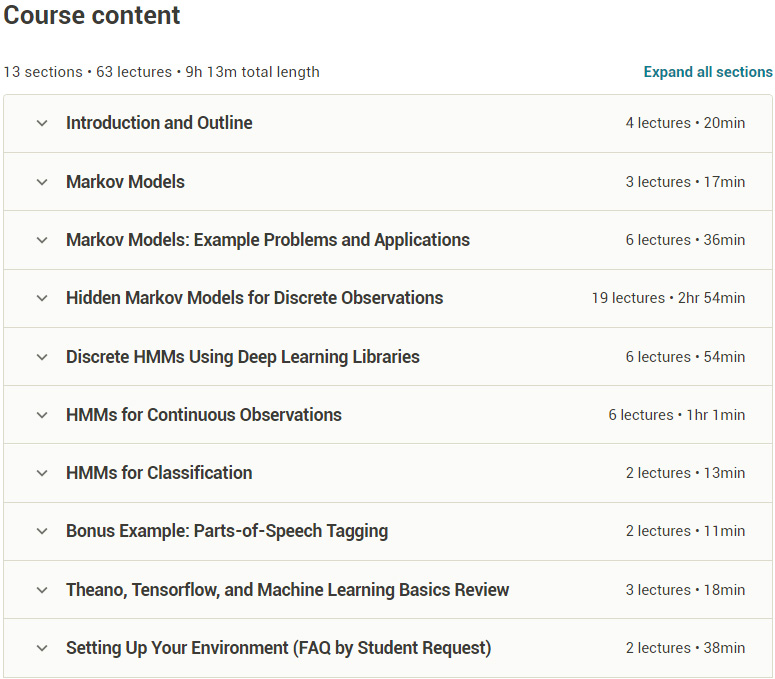This screenshot has height=679, width=775.
Task: Click the 6 lectures 1hr 1min label
Action: 677,415
